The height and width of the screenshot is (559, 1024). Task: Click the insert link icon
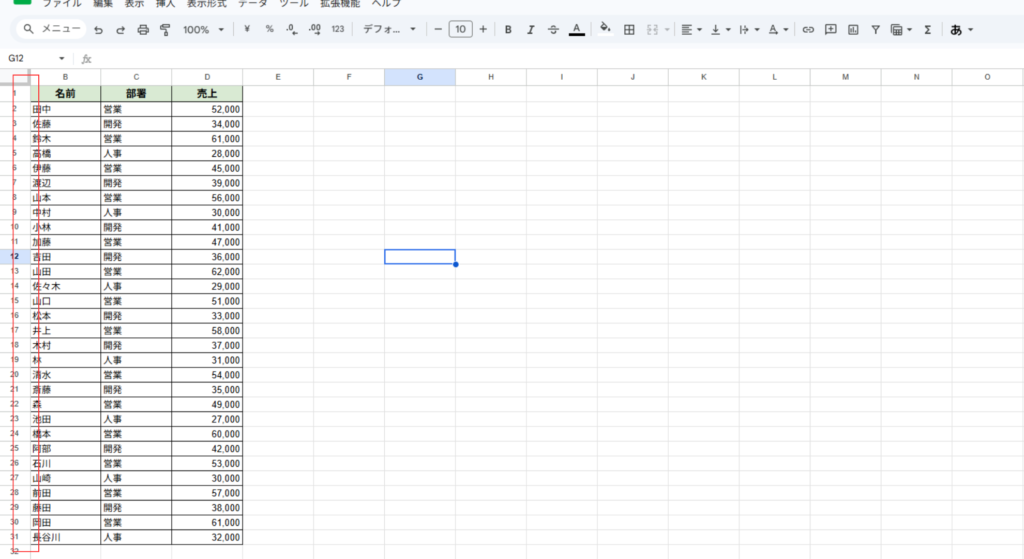click(x=808, y=30)
